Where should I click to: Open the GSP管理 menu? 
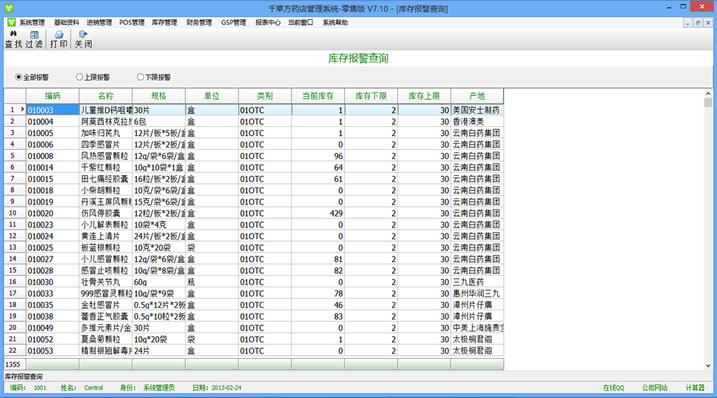233,22
